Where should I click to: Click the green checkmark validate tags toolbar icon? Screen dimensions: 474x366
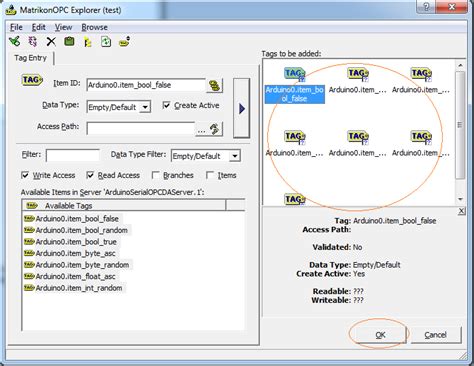point(14,41)
